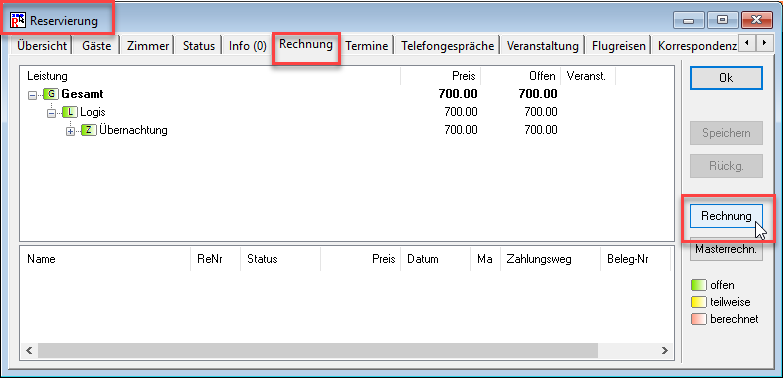Click the Veranst. column header
Viewport: 783px width, 378px height.
pyautogui.click(x=588, y=76)
